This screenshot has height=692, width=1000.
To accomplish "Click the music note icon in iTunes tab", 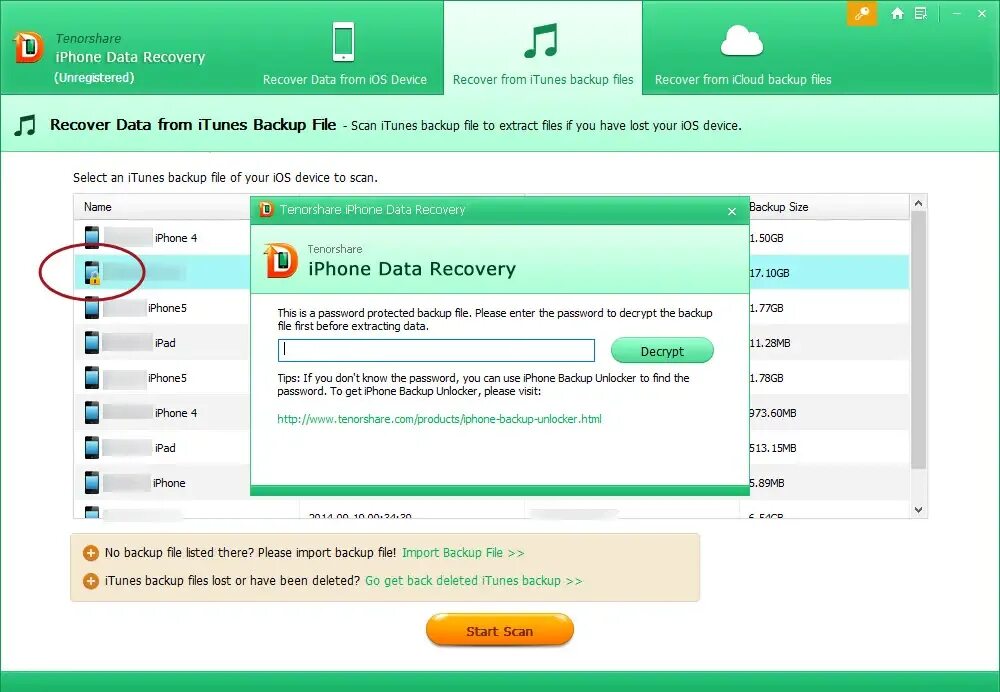I will tap(541, 41).
